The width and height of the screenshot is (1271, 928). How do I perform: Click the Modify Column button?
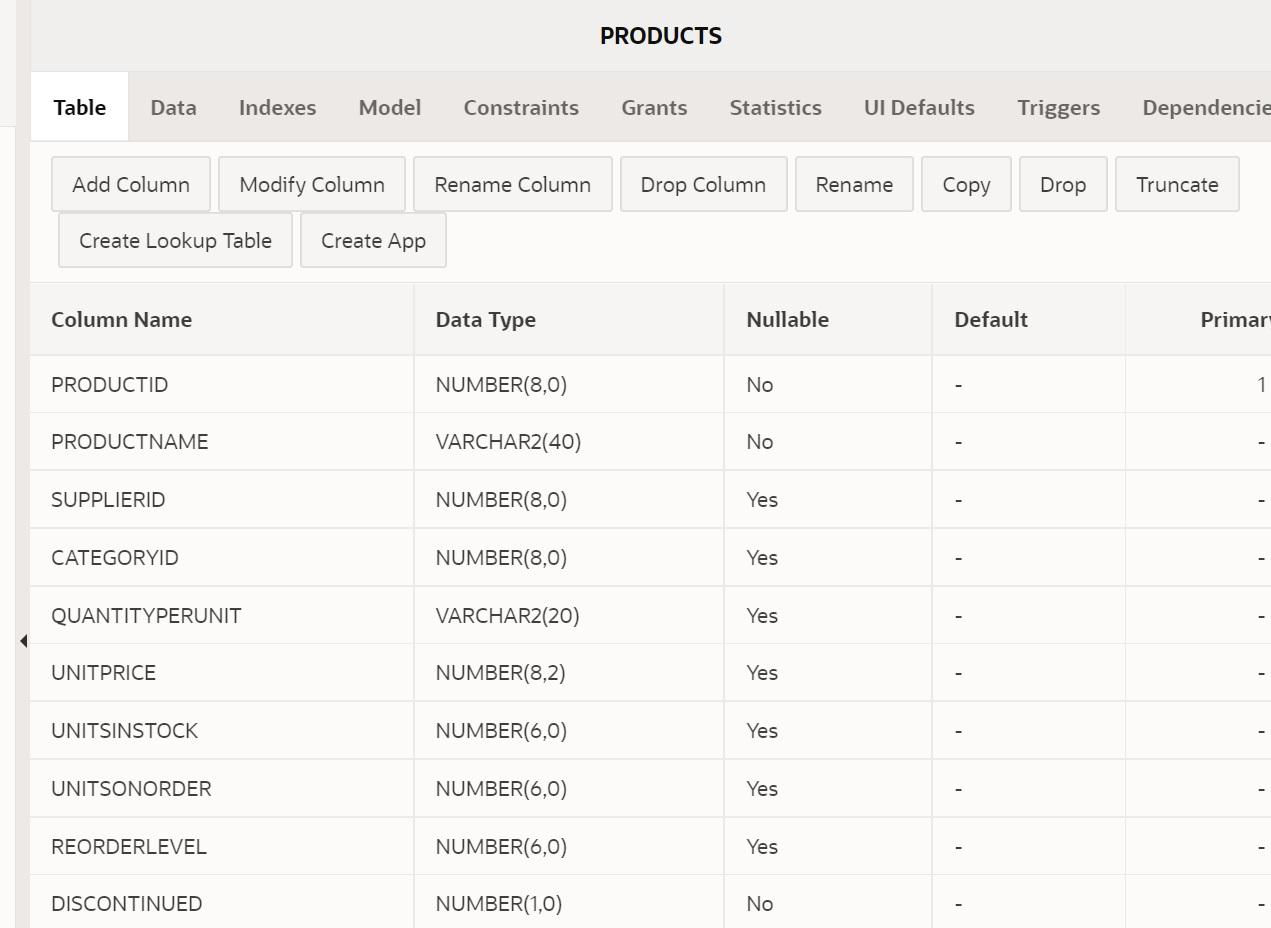(312, 184)
